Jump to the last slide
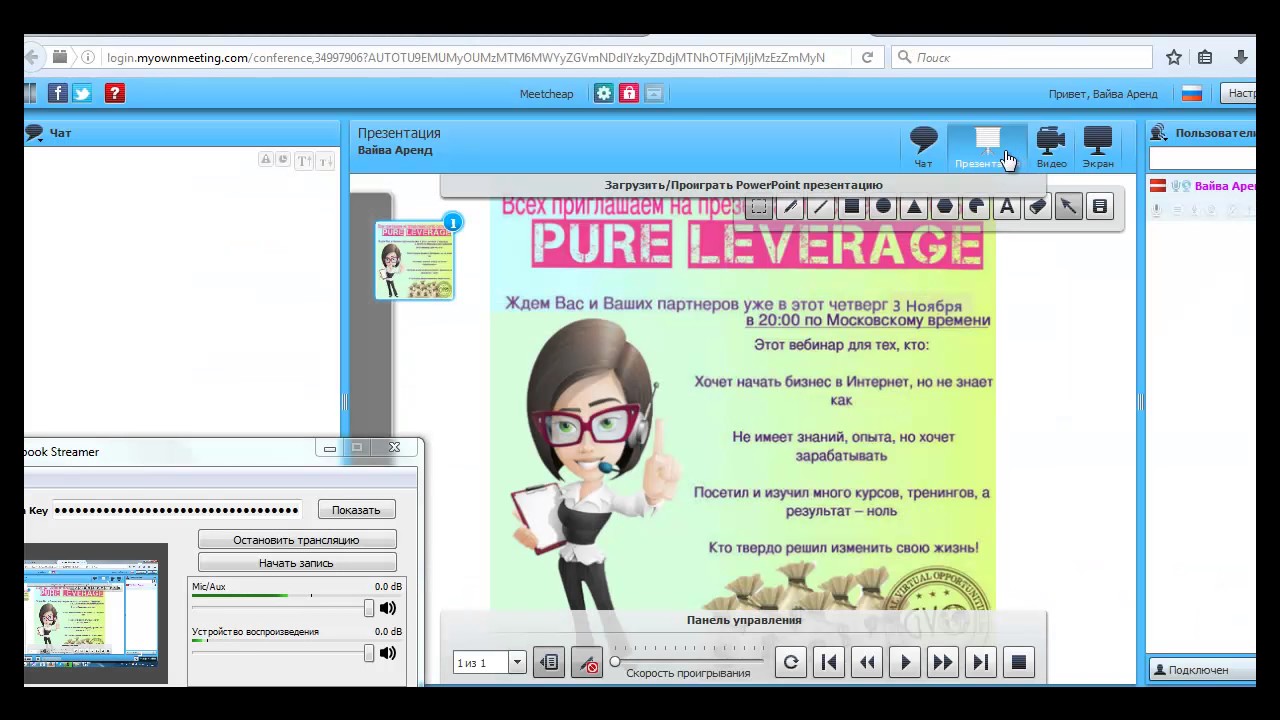The height and width of the screenshot is (720, 1280). pyautogui.click(x=981, y=662)
